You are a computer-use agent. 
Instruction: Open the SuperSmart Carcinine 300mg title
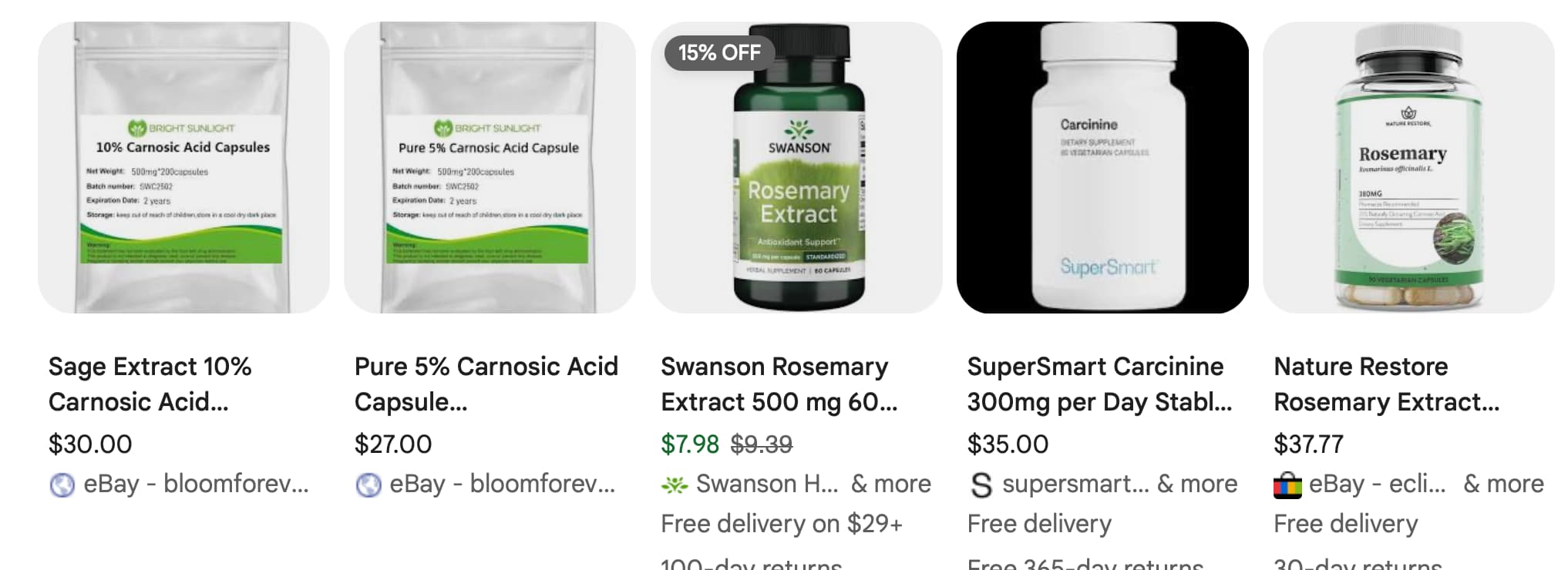(1100, 384)
